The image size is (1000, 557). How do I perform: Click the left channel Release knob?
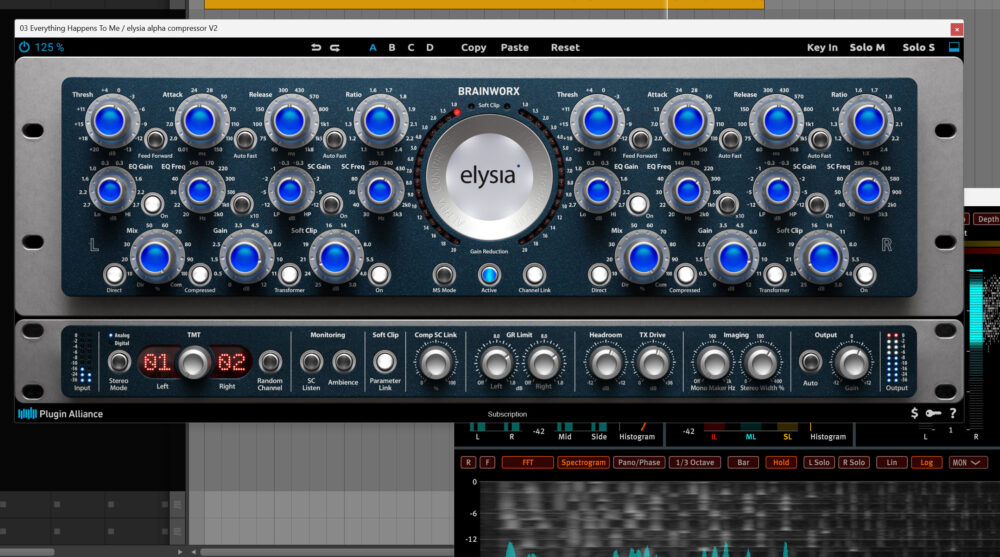(x=290, y=121)
